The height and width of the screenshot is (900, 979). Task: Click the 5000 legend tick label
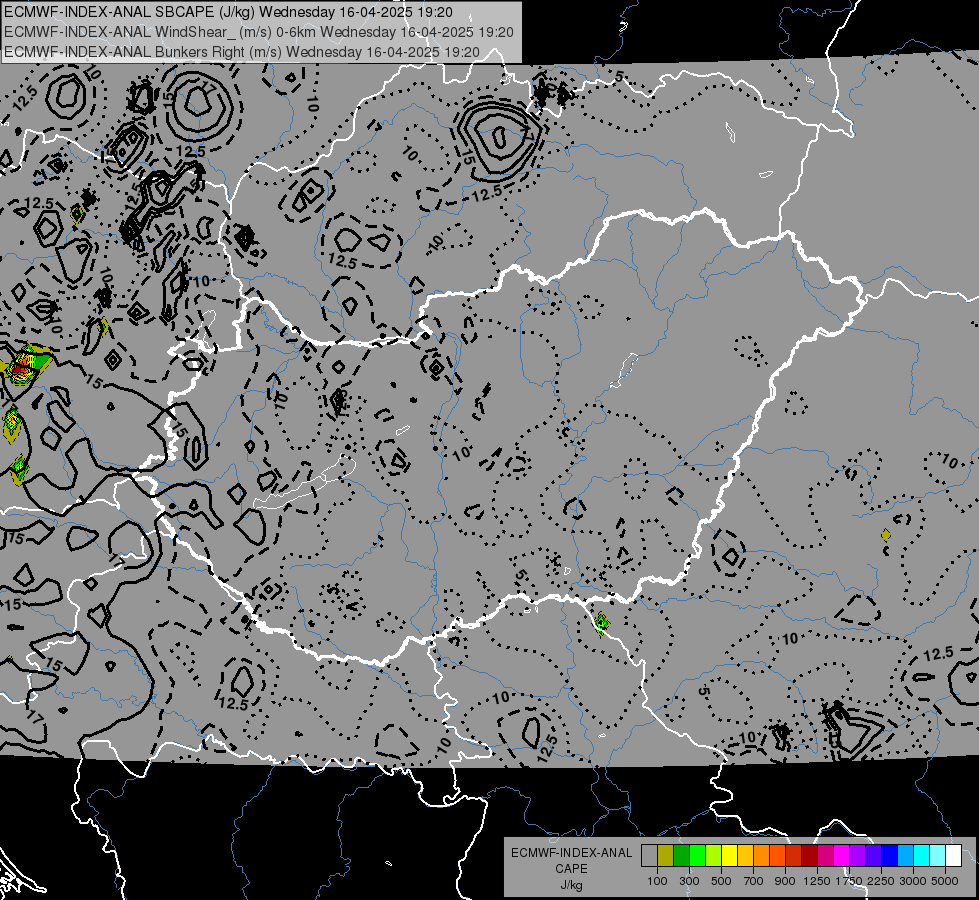click(x=945, y=881)
